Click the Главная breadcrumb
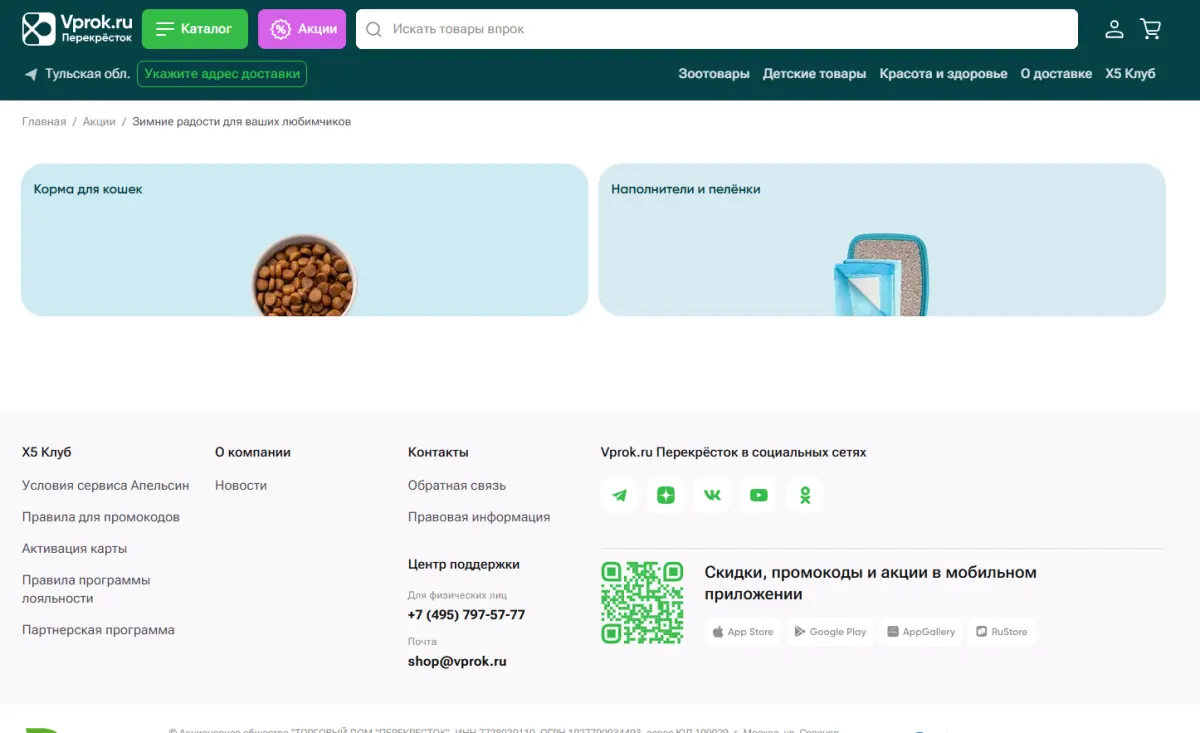 click(44, 122)
